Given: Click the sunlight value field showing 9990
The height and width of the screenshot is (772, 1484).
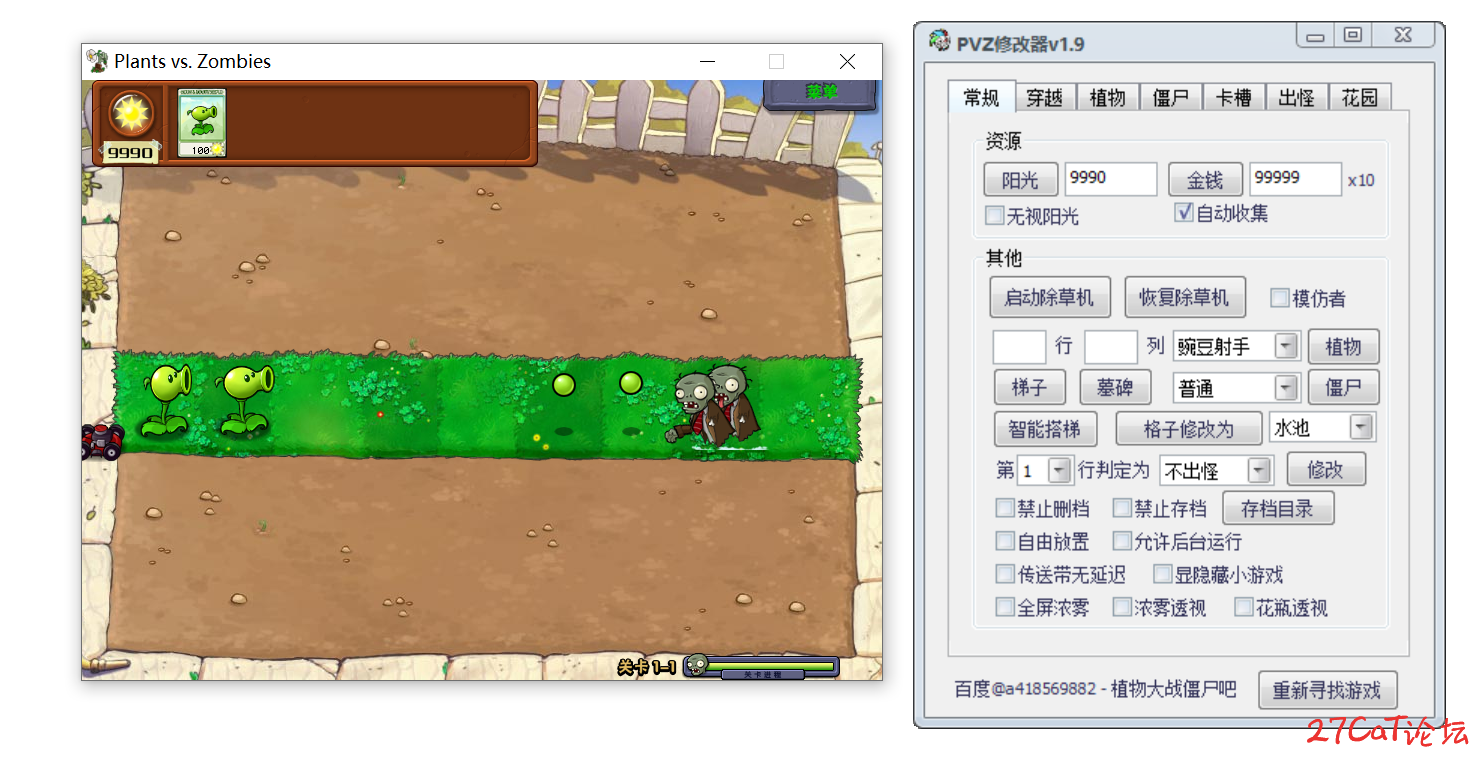Looking at the screenshot, I should coord(1110,179).
